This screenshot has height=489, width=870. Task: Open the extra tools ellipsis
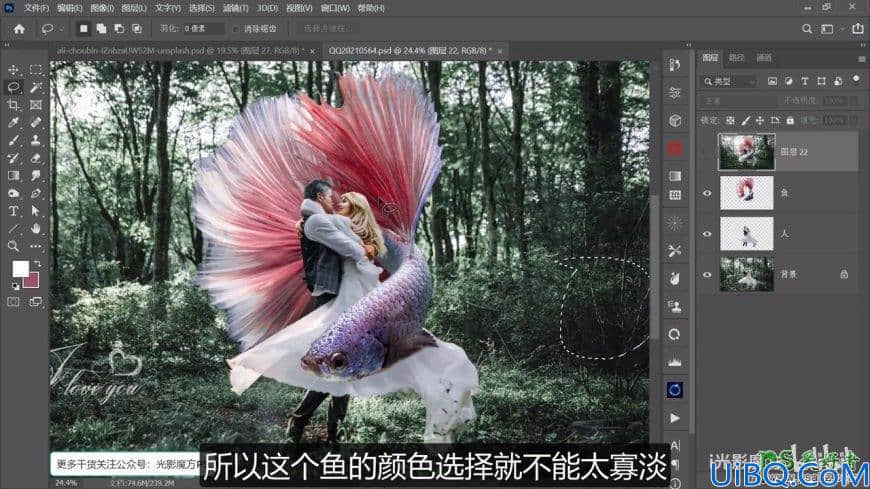(36, 246)
